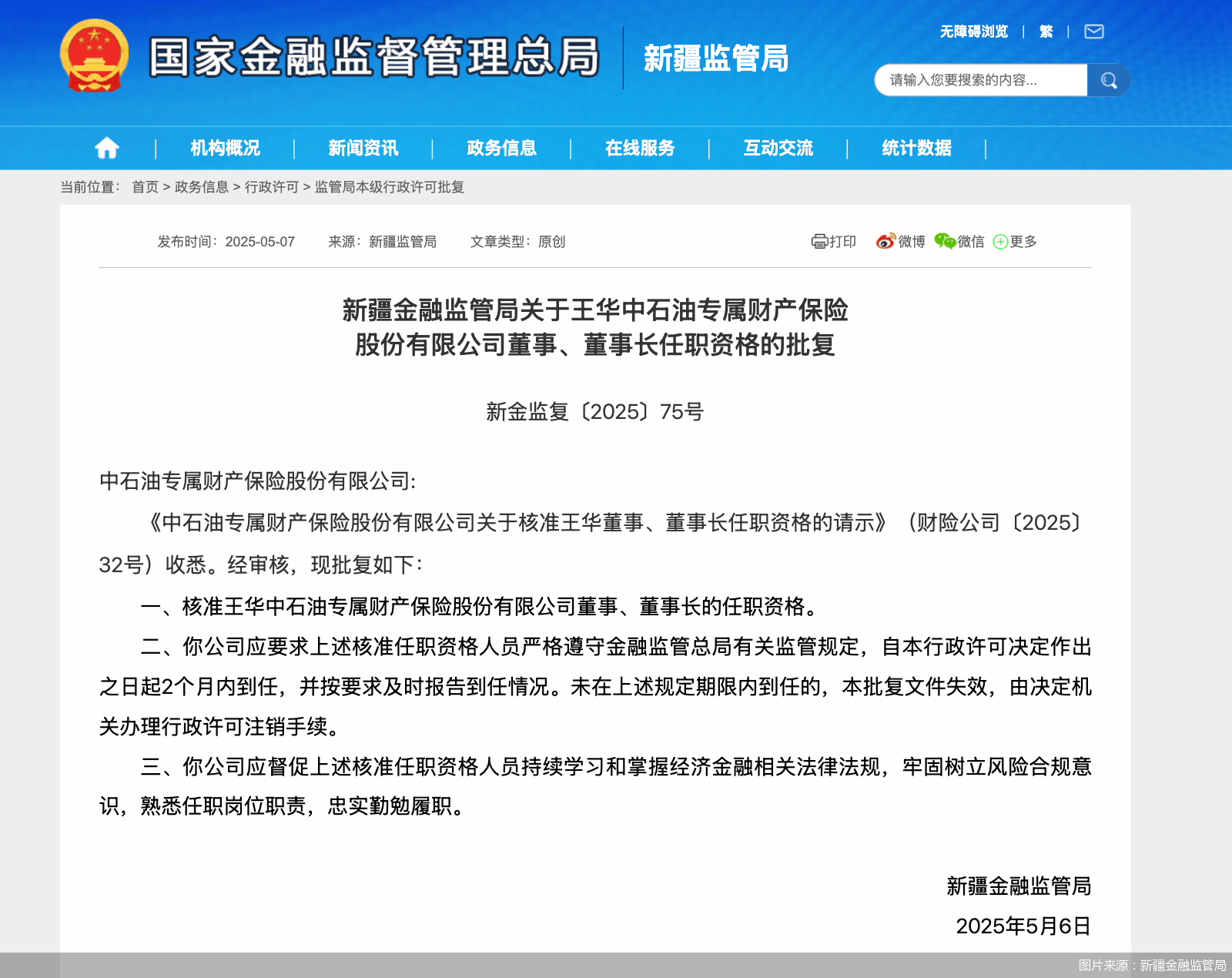Screen dimensions: 1232x978
Task: Click the national emblem logo
Action: click(94, 55)
